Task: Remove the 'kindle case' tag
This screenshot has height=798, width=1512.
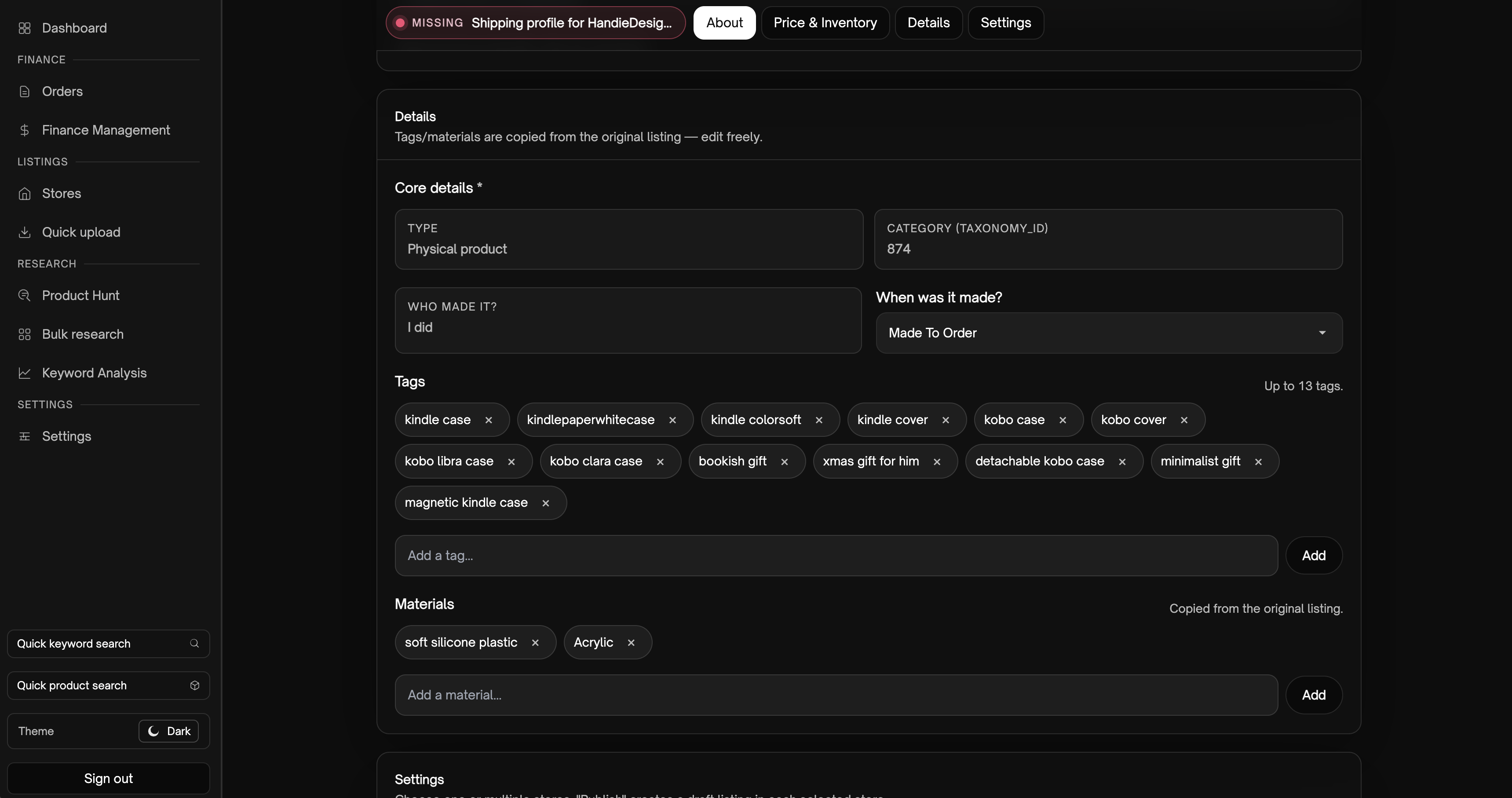Action: (488, 420)
